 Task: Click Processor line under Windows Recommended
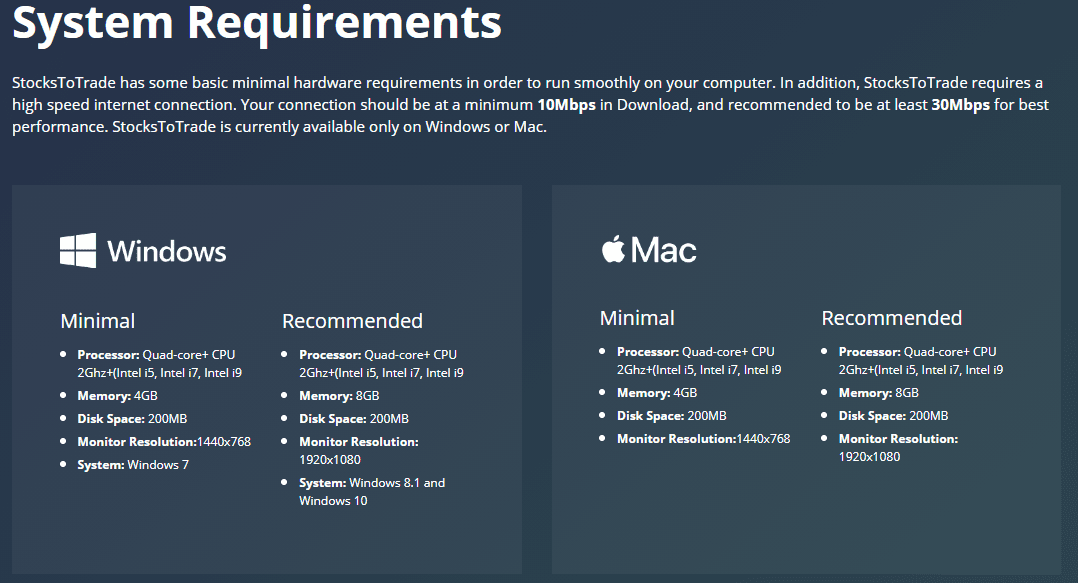pyautogui.click(x=382, y=364)
